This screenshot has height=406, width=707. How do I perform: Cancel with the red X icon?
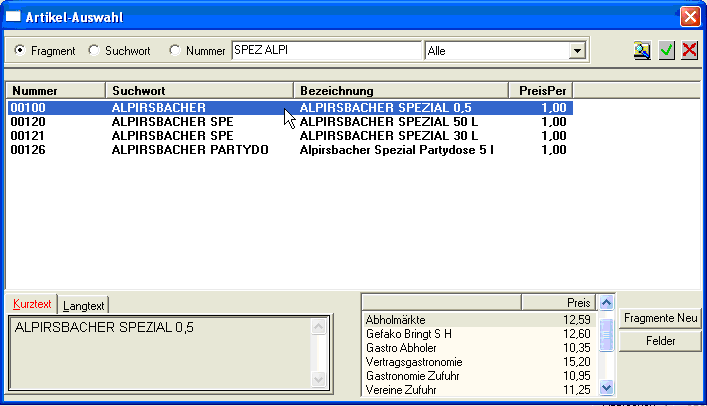(689, 50)
